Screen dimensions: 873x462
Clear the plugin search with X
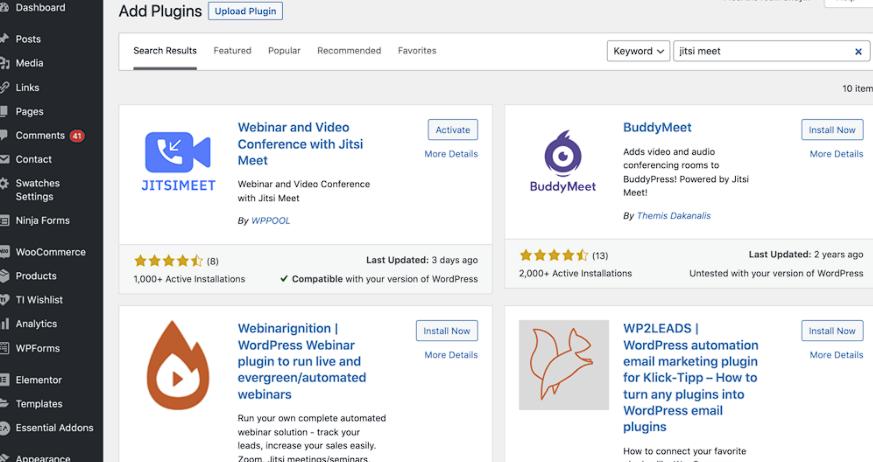pos(859,51)
